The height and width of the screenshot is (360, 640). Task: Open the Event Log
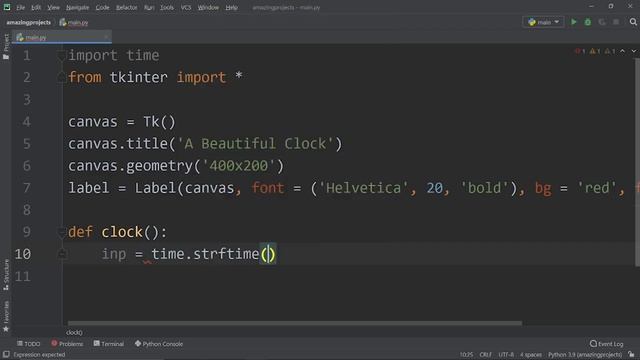coord(607,344)
